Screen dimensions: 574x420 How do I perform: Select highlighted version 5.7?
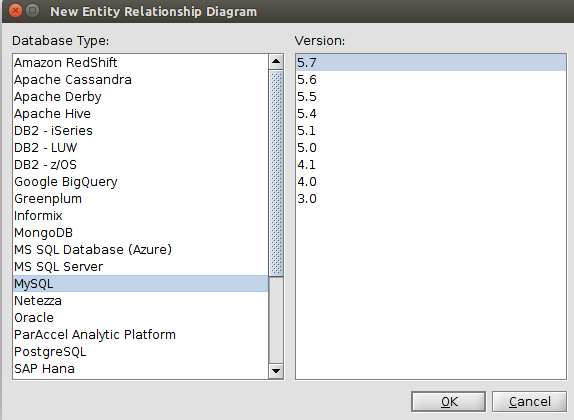click(x=431, y=63)
